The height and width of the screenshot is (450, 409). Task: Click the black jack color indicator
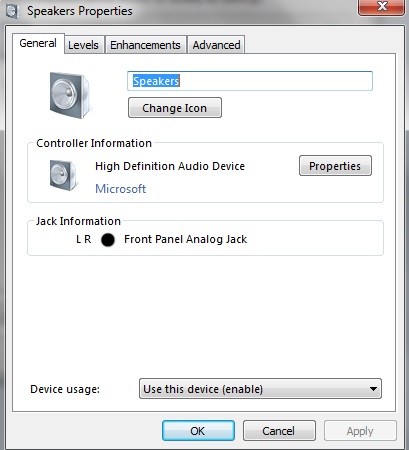(108, 240)
